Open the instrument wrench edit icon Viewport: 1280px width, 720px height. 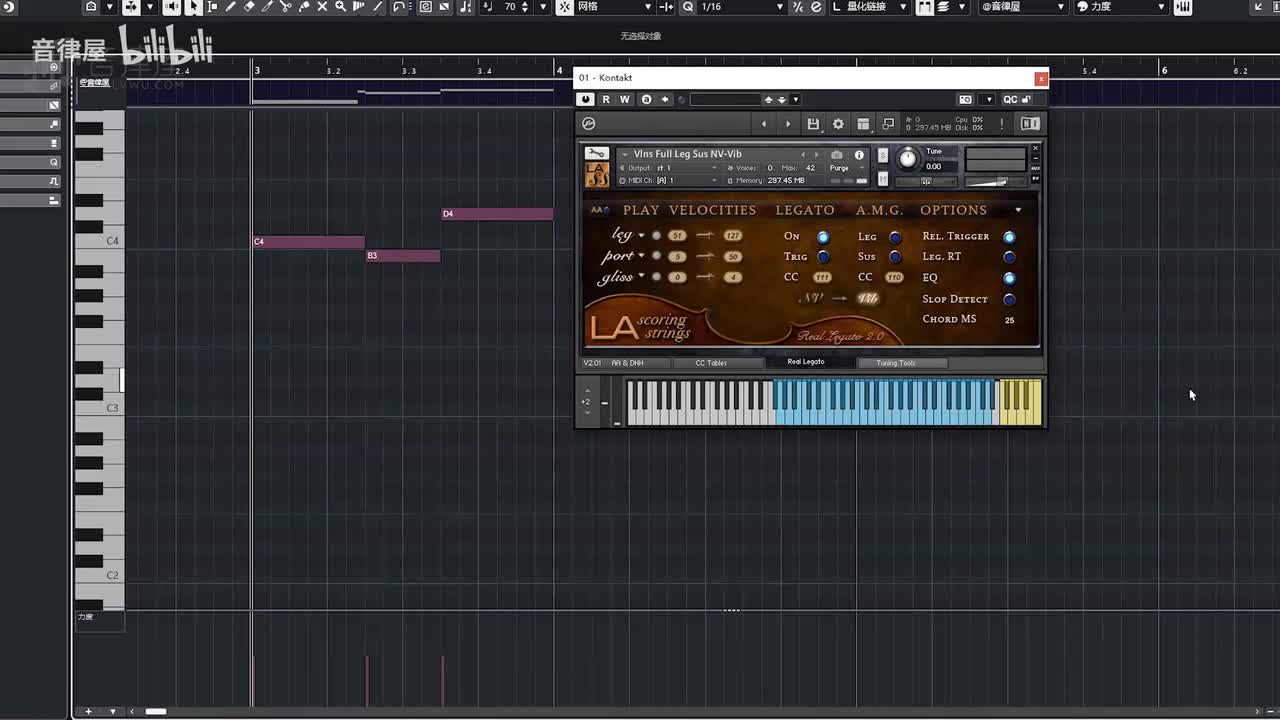597,153
